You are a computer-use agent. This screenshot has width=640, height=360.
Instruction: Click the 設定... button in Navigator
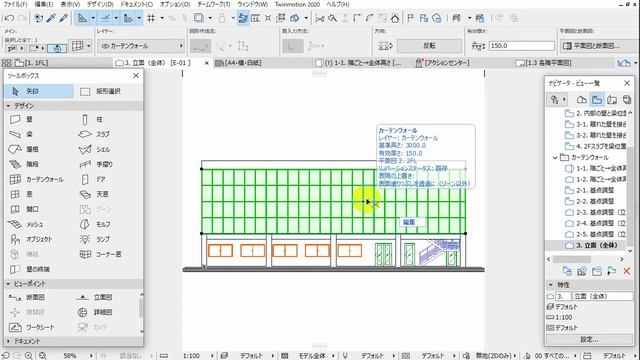click(x=589, y=339)
